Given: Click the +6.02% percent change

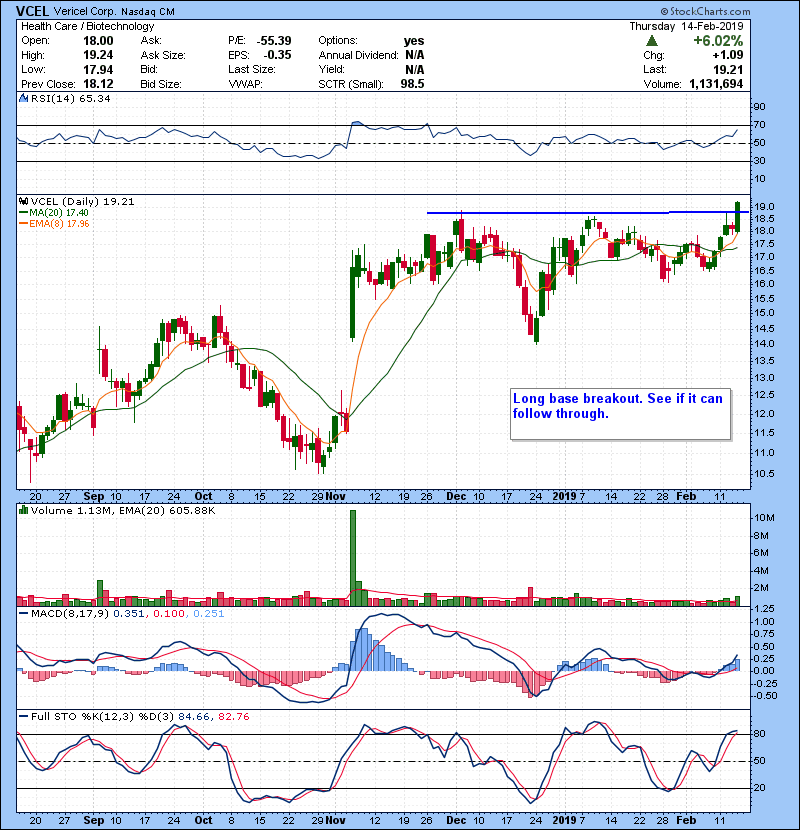Looking at the screenshot, I should click(x=718, y=41).
